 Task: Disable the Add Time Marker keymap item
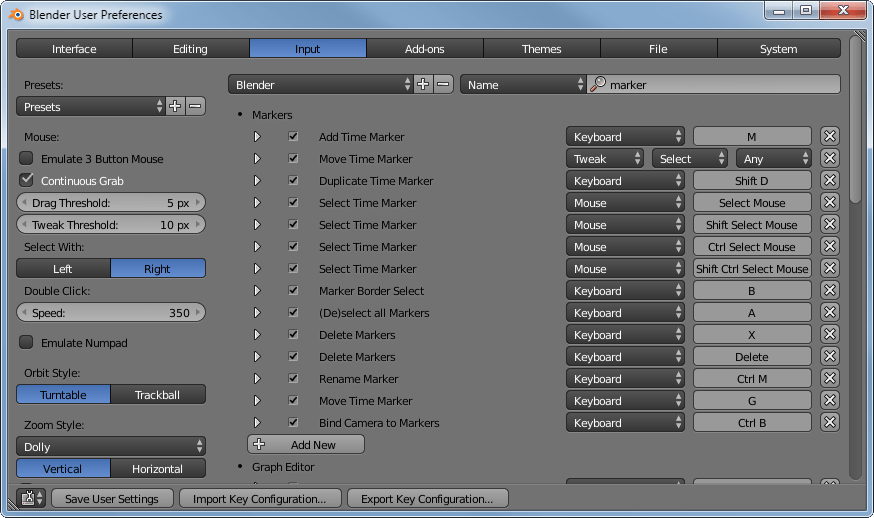tap(293, 137)
